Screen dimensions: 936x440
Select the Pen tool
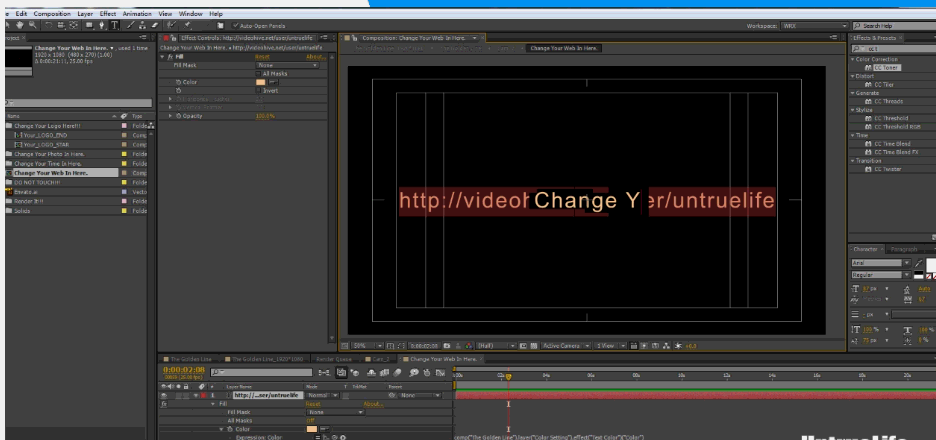[x=101, y=25]
